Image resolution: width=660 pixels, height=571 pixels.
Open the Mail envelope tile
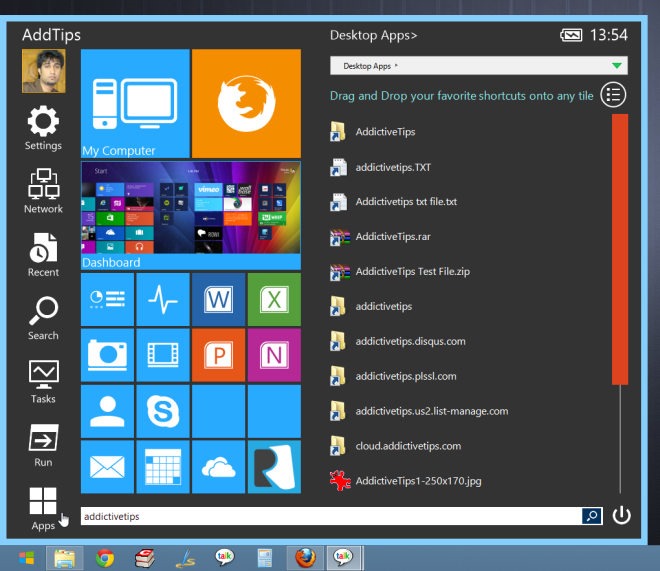pyautogui.click(x=107, y=467)
